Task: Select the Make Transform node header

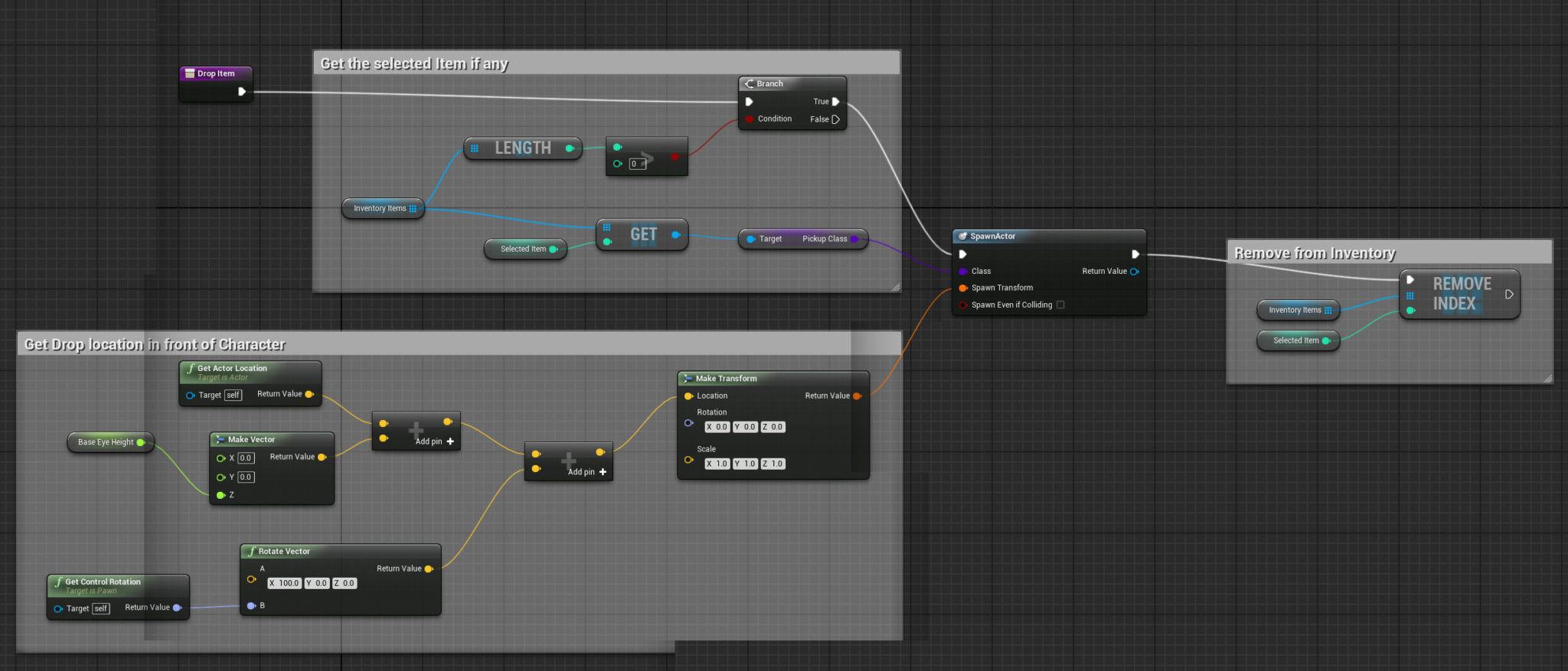Action: pyautogui.click(x=773, y=379)
